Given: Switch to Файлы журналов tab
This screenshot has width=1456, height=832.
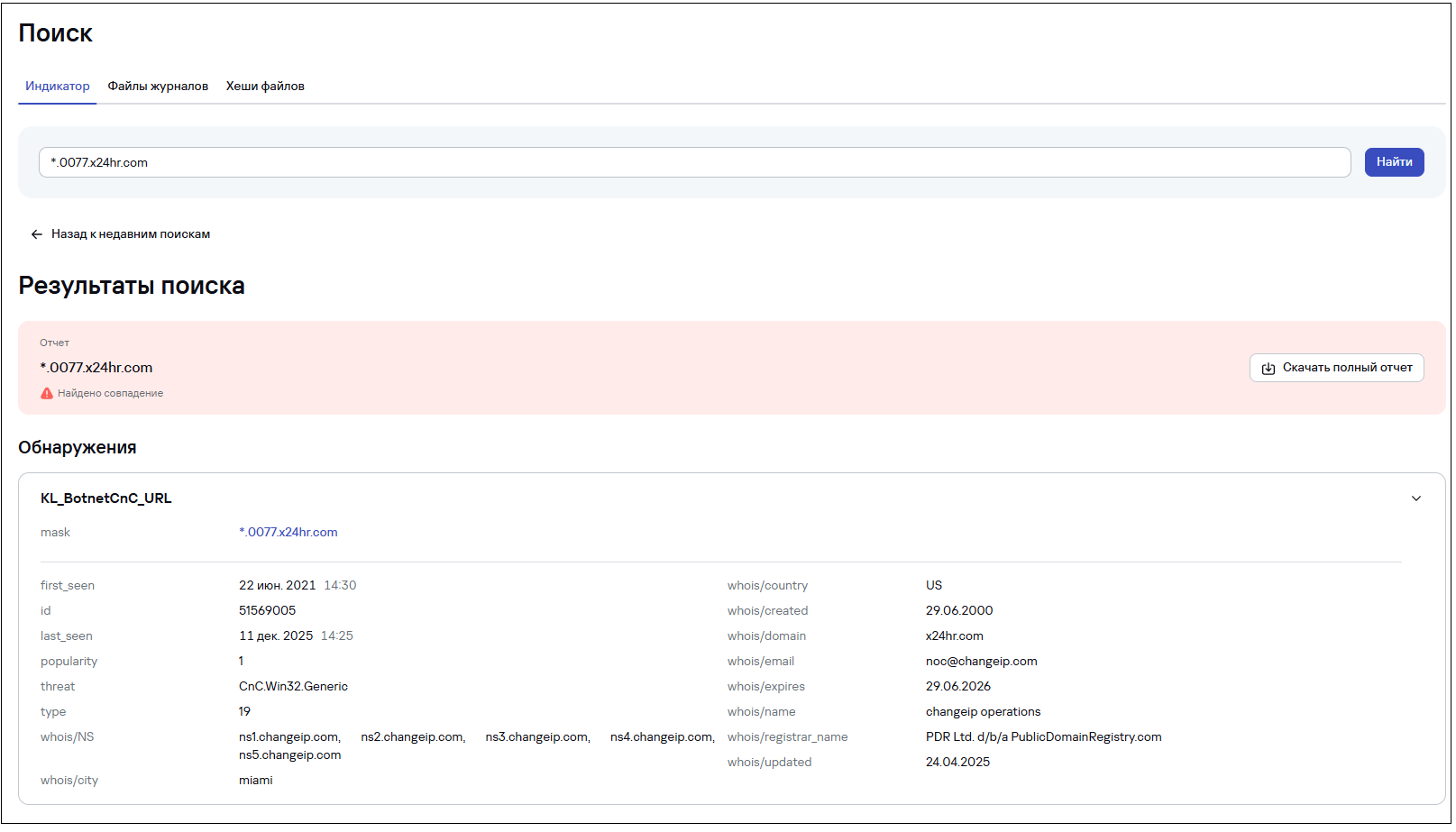Looking at the screenshot, I should [158, 87].
